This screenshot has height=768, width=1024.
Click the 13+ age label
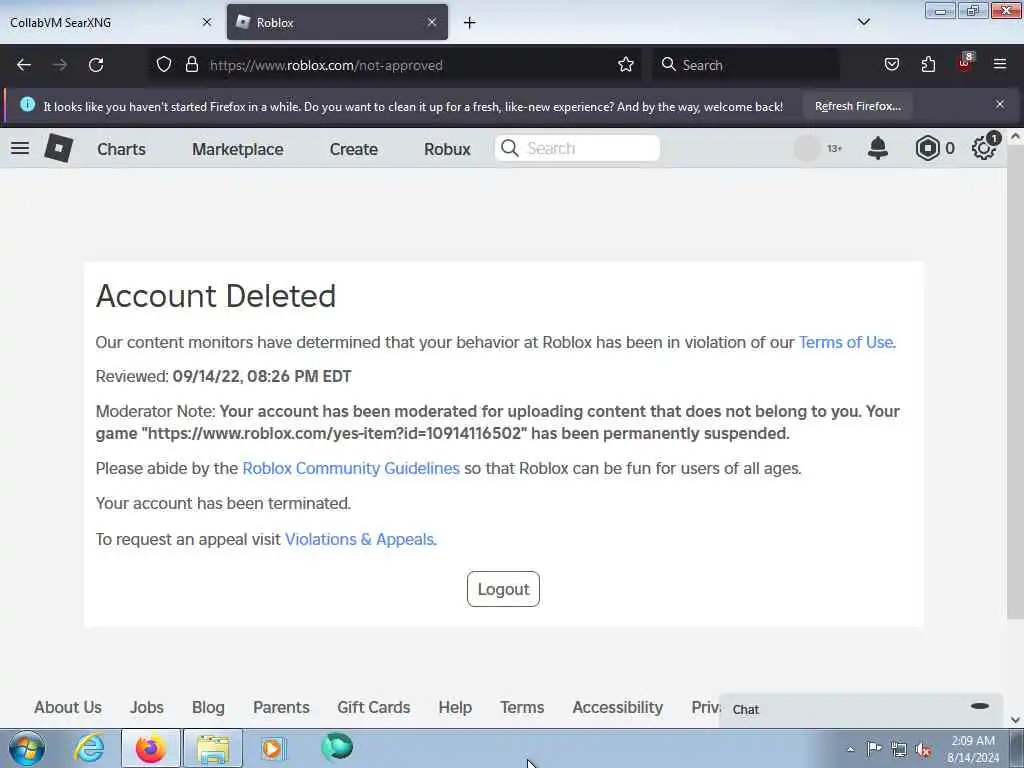[835, 149]
